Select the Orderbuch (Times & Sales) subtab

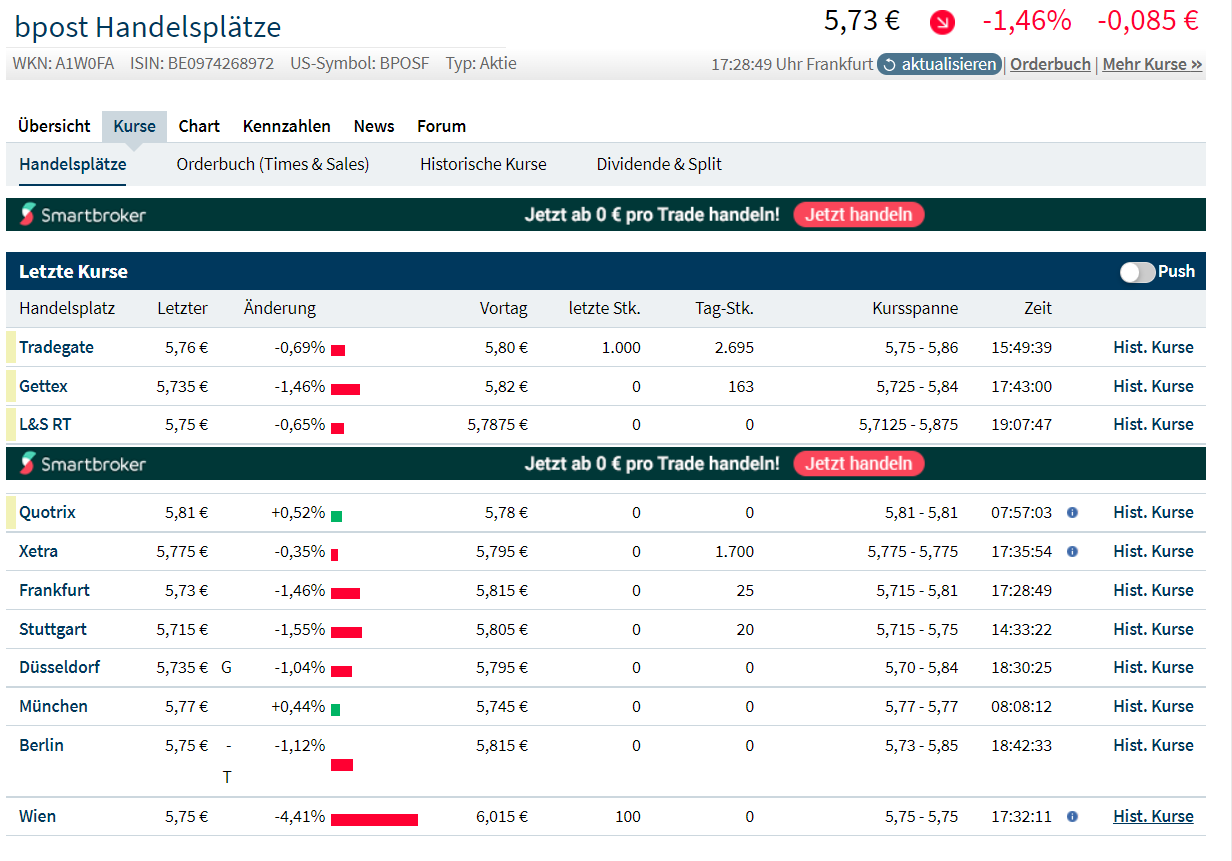click(x=273, y=164)
